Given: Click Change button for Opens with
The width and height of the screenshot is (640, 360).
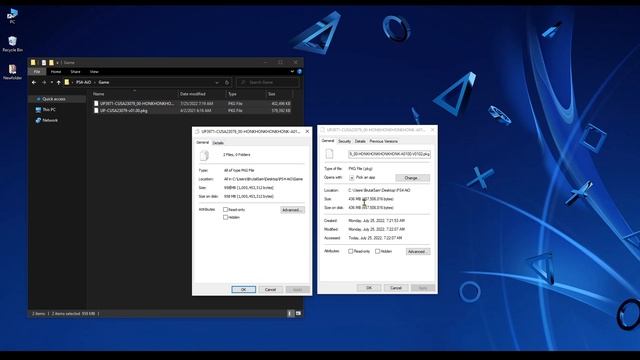Looking at the screenshot, I should [x=412, y=178].
